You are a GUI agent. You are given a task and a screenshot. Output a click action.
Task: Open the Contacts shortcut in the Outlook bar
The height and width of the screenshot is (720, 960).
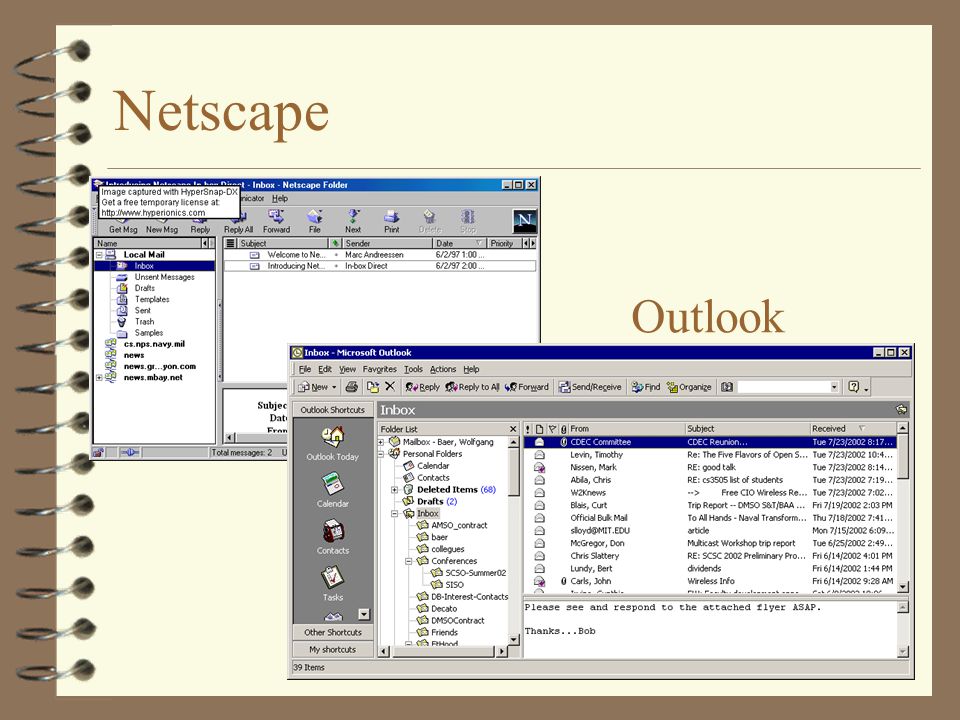pos(332,530)
